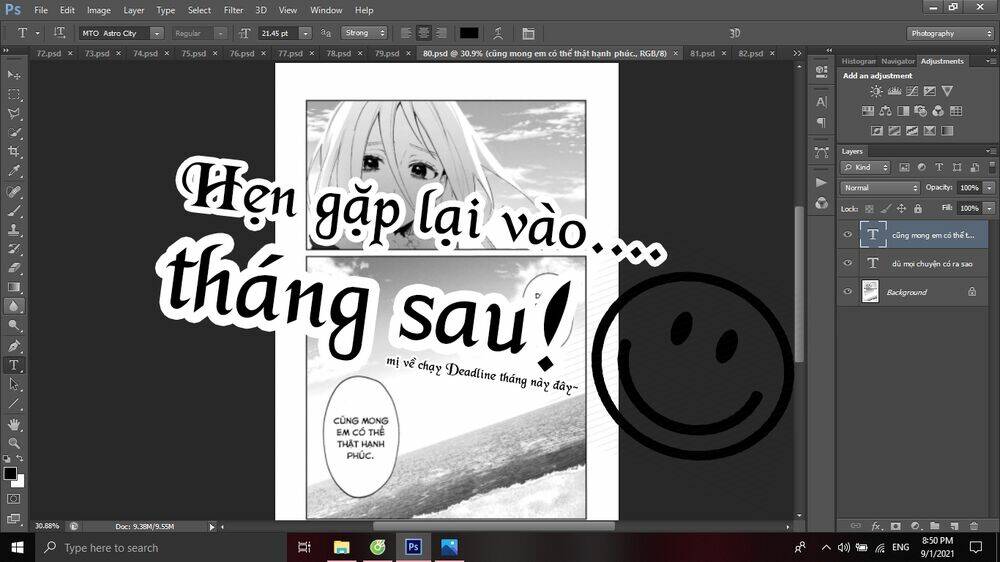Switch to the 79.psd document tab
Screen dimensions: 1000x562
(386, 53)
